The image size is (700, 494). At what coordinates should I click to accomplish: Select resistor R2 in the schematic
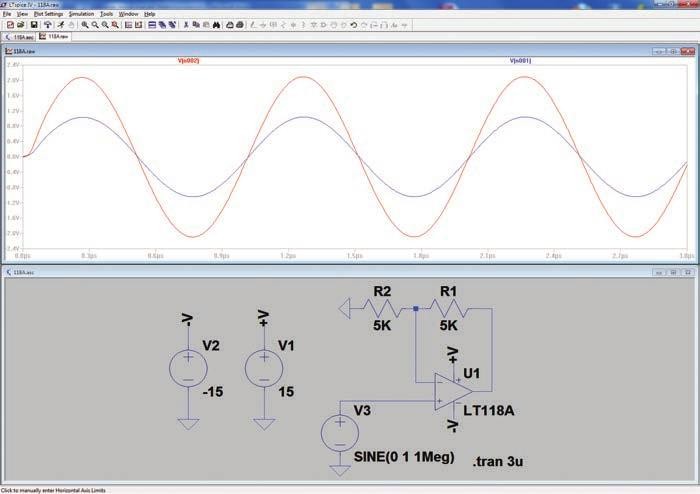(382, 308)
